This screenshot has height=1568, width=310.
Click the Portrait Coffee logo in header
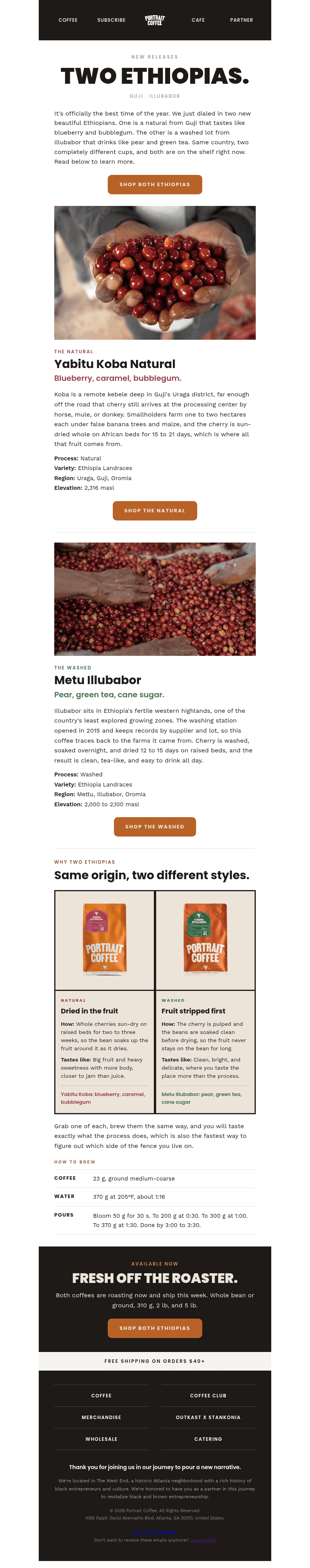(x=155, y=20)
